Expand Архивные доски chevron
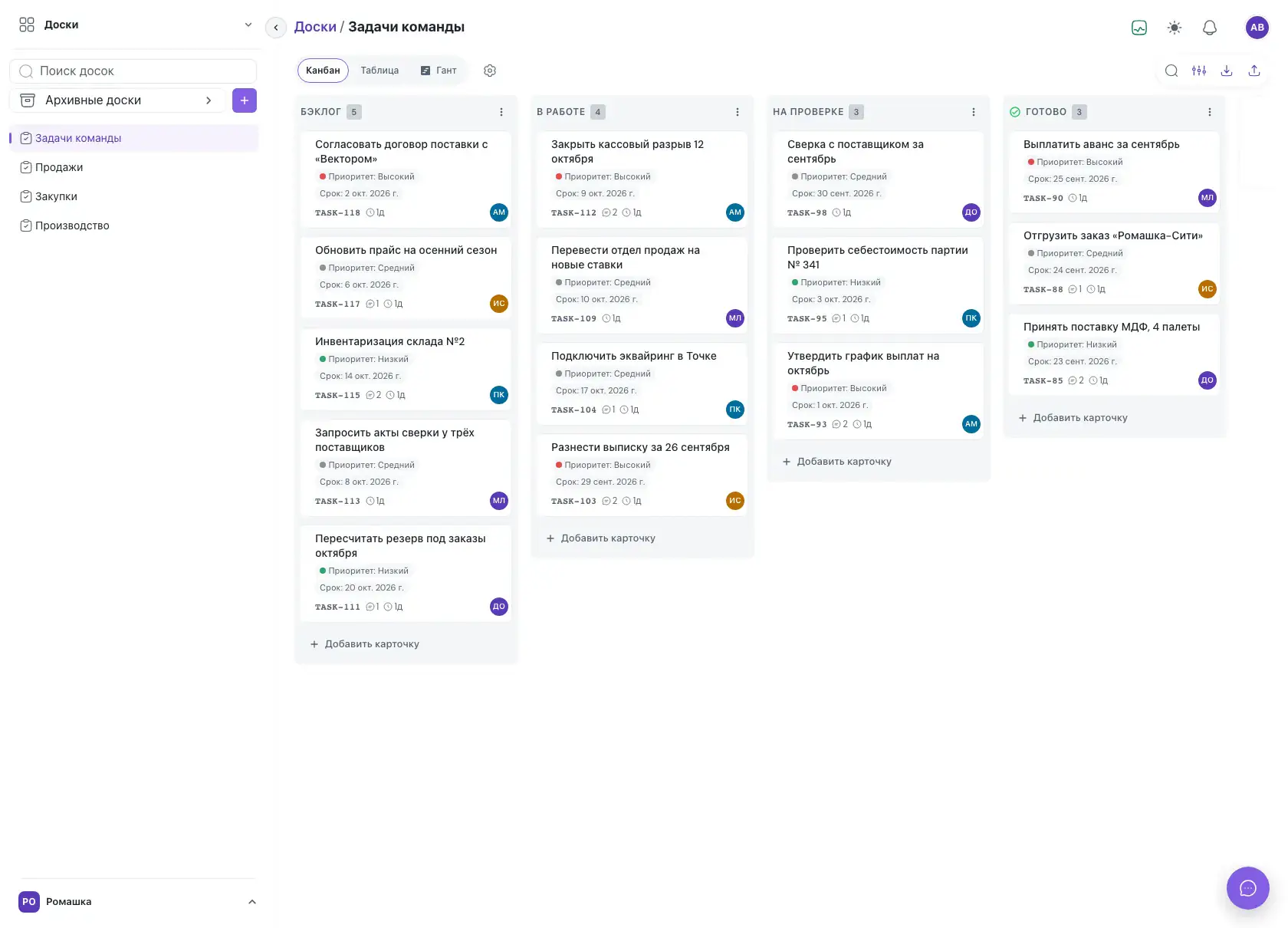The image size is (1288, 928). click(209, 100)
